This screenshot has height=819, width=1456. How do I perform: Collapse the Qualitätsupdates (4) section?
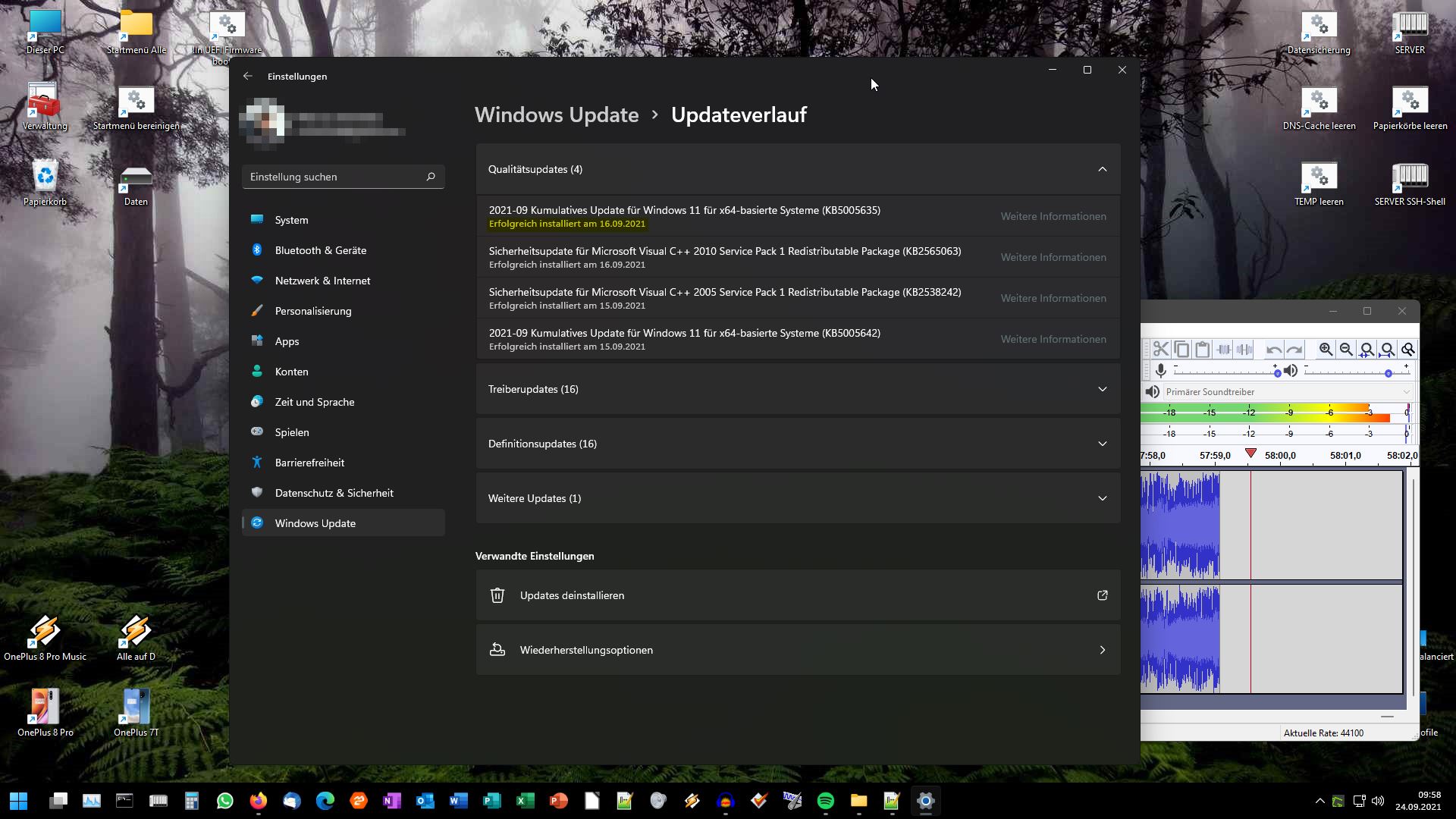point(798,169)
